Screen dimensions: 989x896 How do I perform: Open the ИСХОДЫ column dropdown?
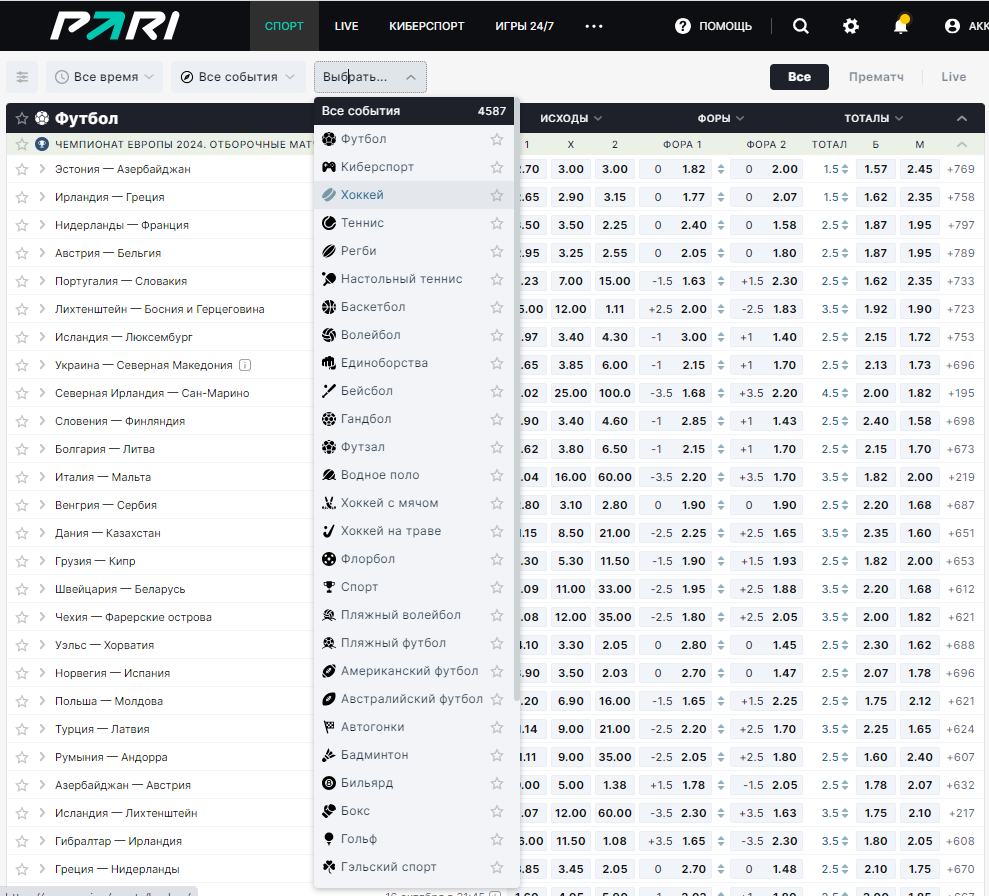570,118
